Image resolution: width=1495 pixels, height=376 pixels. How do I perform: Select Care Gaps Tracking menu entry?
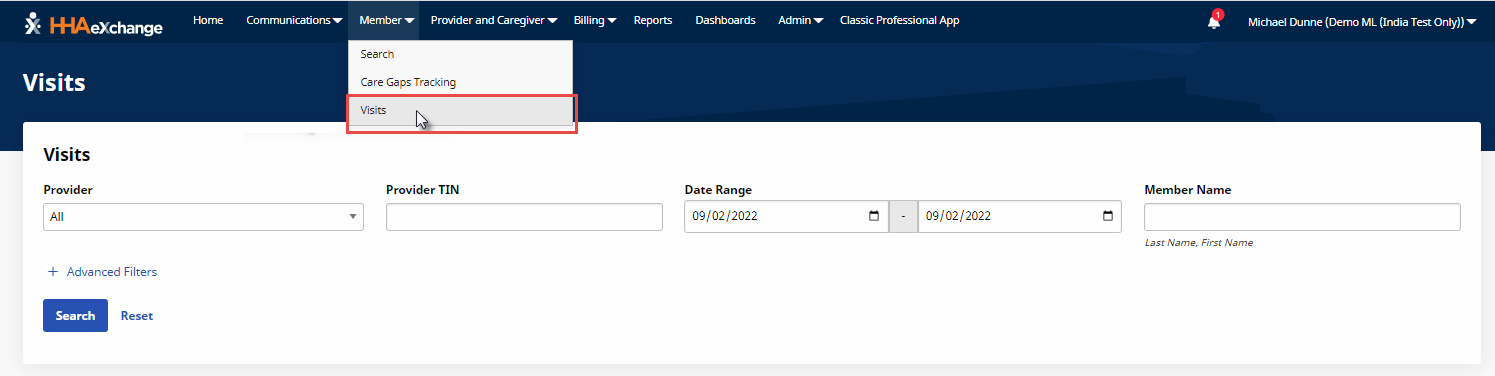[x=460, y=82]
